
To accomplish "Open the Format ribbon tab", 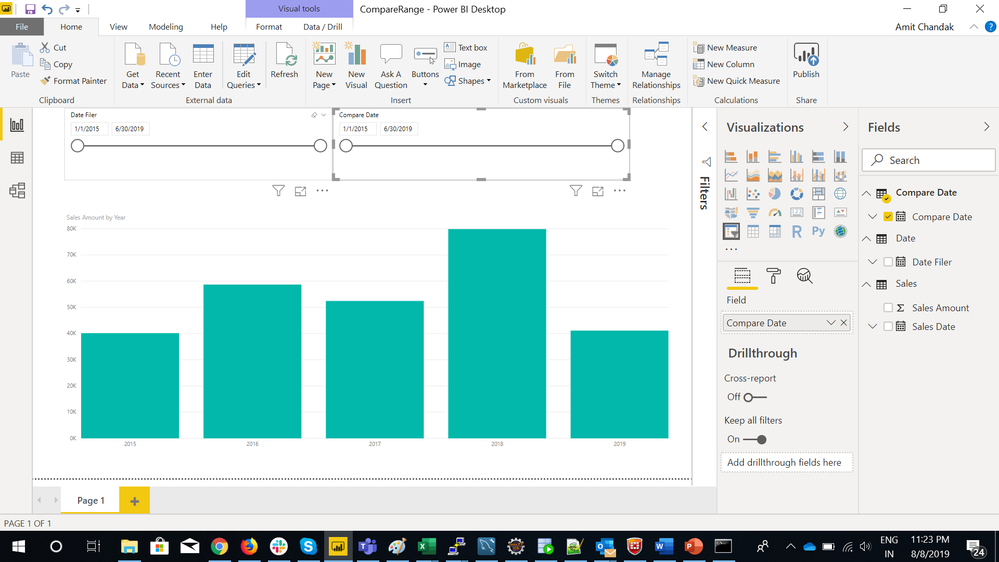I will (269, 27).
